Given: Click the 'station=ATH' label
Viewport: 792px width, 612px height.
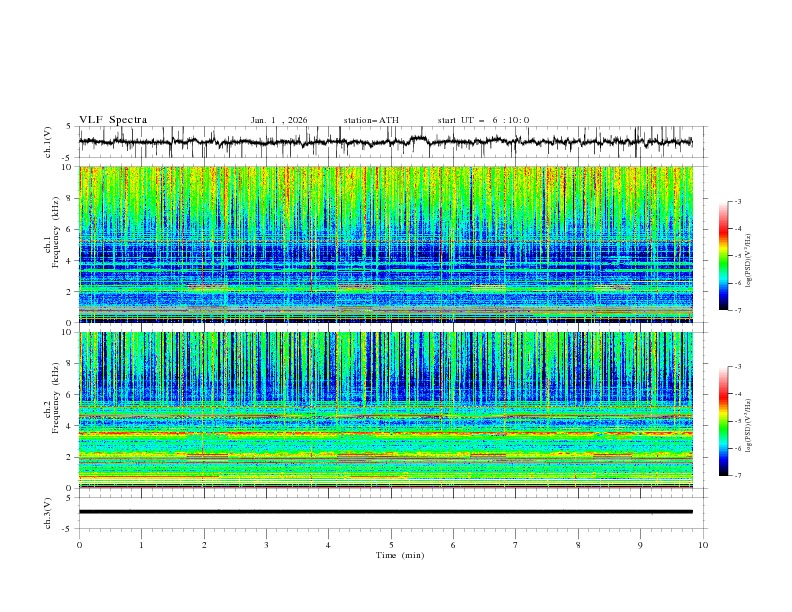Looking at the screenshot, I should [371, 120].
